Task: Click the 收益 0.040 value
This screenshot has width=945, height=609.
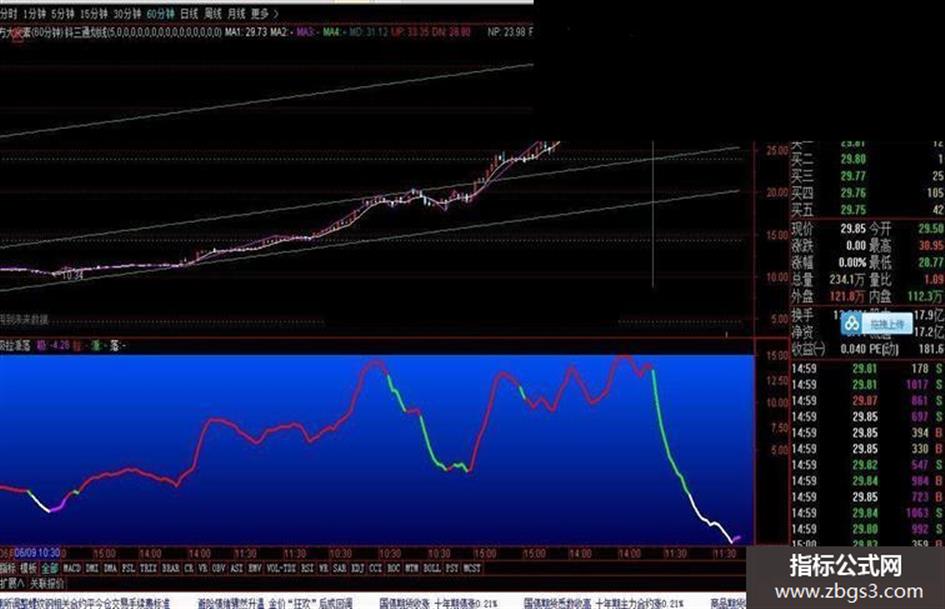Action: (853, 349)
